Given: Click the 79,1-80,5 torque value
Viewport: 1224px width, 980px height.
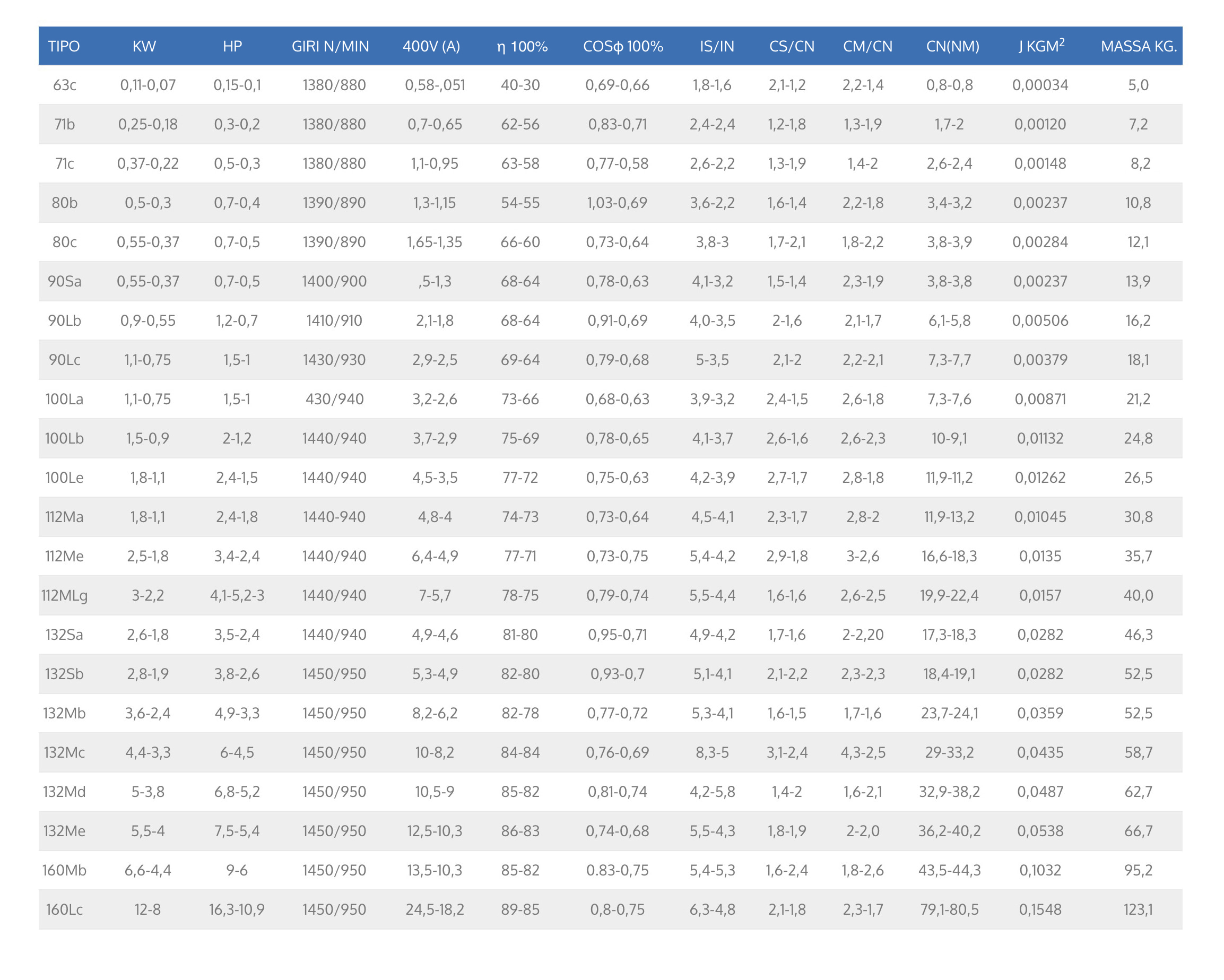Looking at the screenshot, I should pos(949,909).
